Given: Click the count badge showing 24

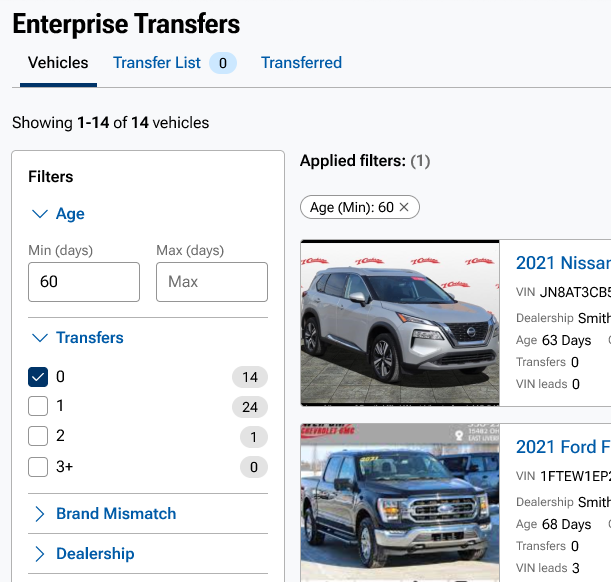Looking at the screenshot, I should click(x=250, y=407).
